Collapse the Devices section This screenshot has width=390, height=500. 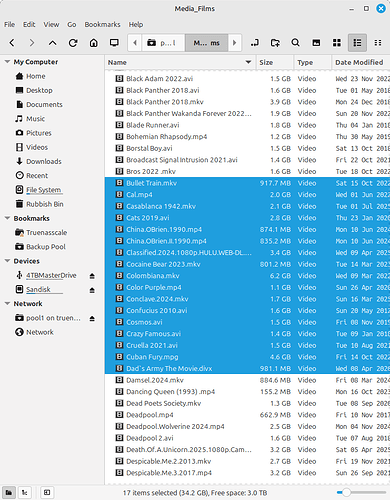point(7,261)
